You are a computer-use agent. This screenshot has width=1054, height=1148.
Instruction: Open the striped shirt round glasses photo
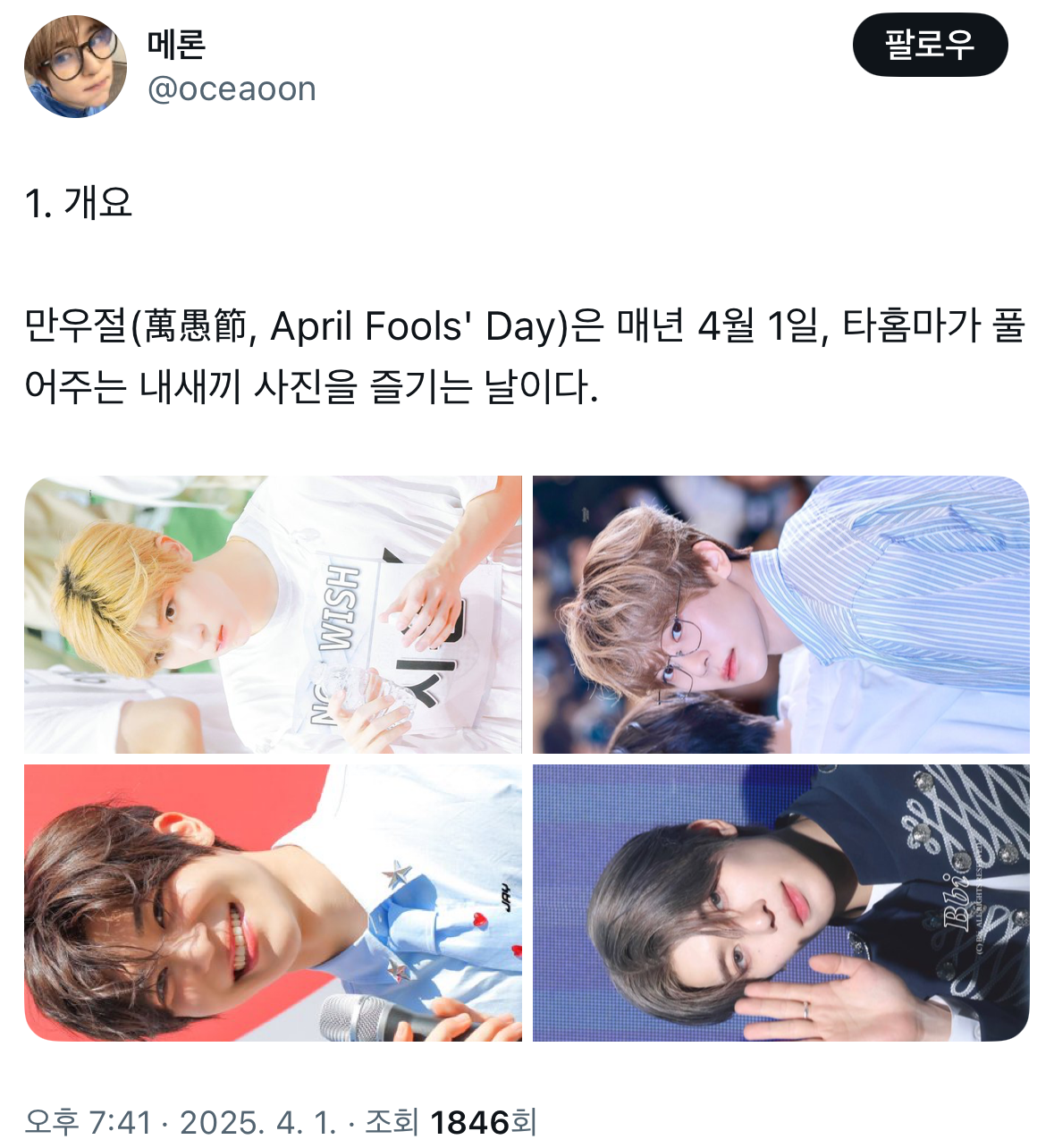781,614
